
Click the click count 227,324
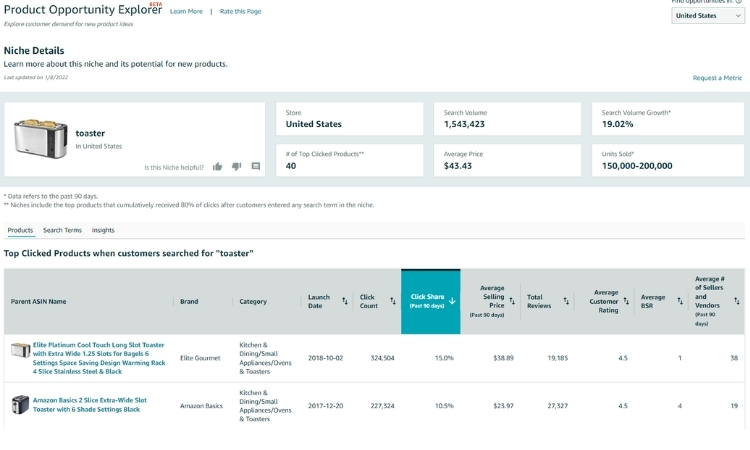coord(383,406)
